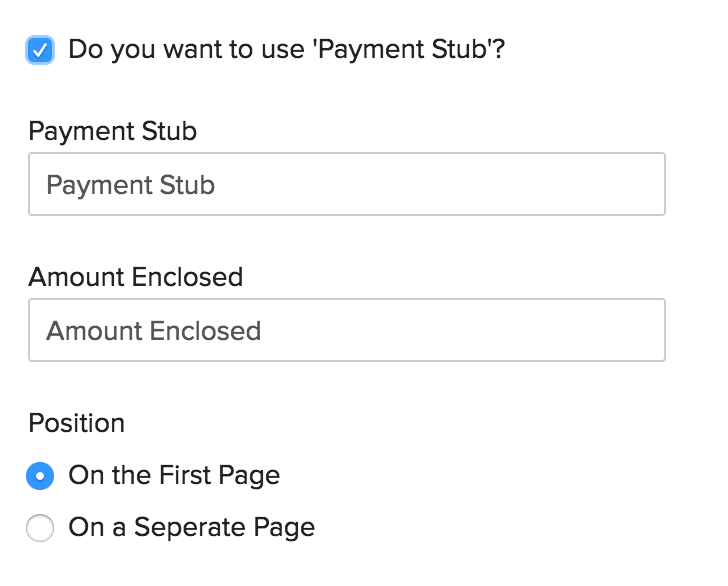Click the blue dot of the selected radio

point(40,476)
